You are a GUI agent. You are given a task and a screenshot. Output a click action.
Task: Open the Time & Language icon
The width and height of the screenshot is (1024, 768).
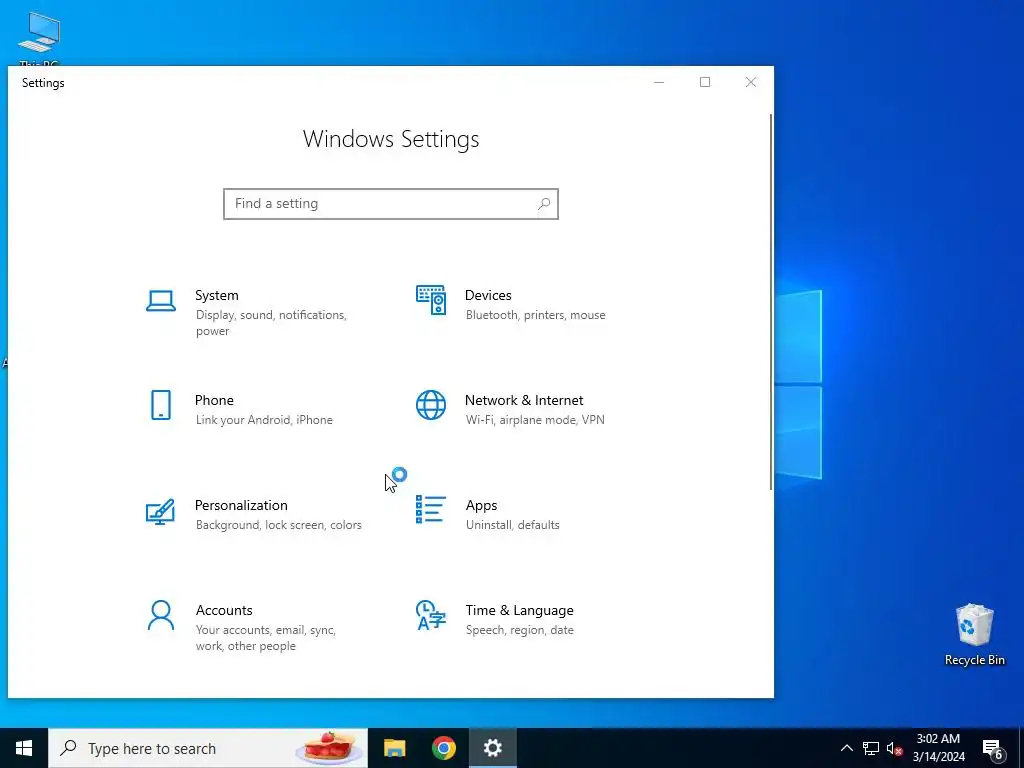coord(431,615)
